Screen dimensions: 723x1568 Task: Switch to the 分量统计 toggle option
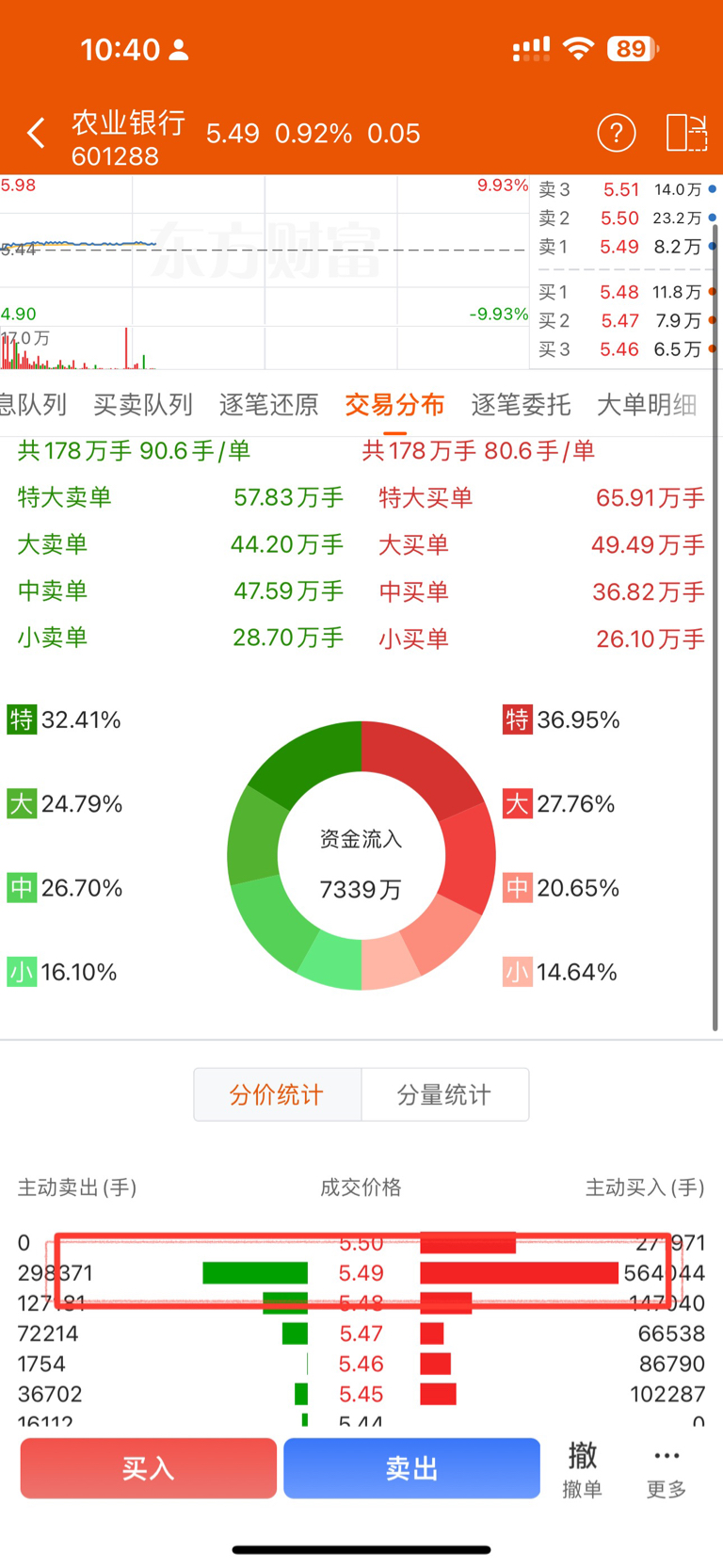click(x=445, y=1094)
